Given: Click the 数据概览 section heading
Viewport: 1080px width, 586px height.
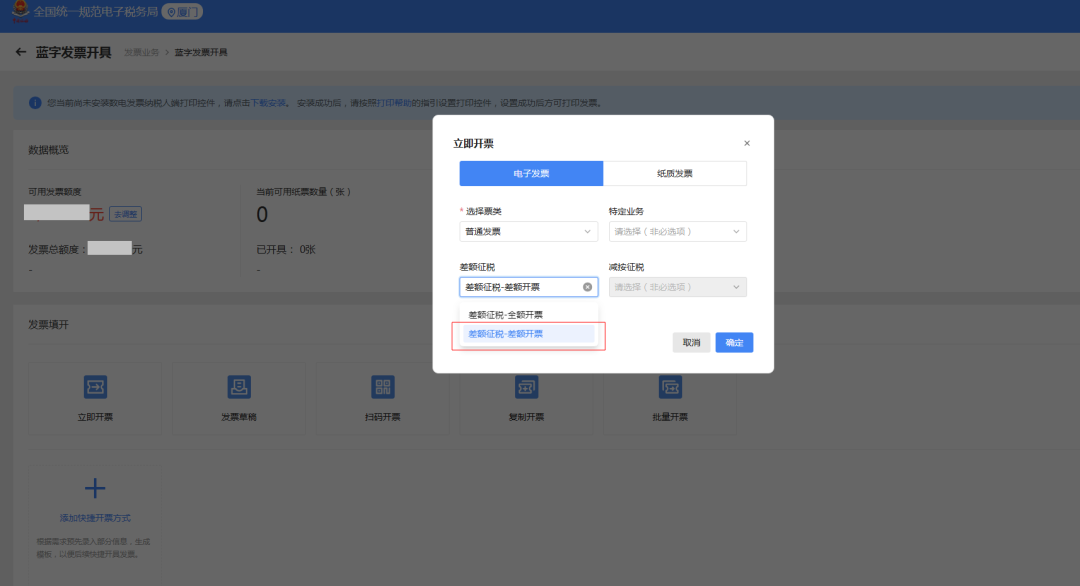Looking at the screenshot, I should 48,150.
